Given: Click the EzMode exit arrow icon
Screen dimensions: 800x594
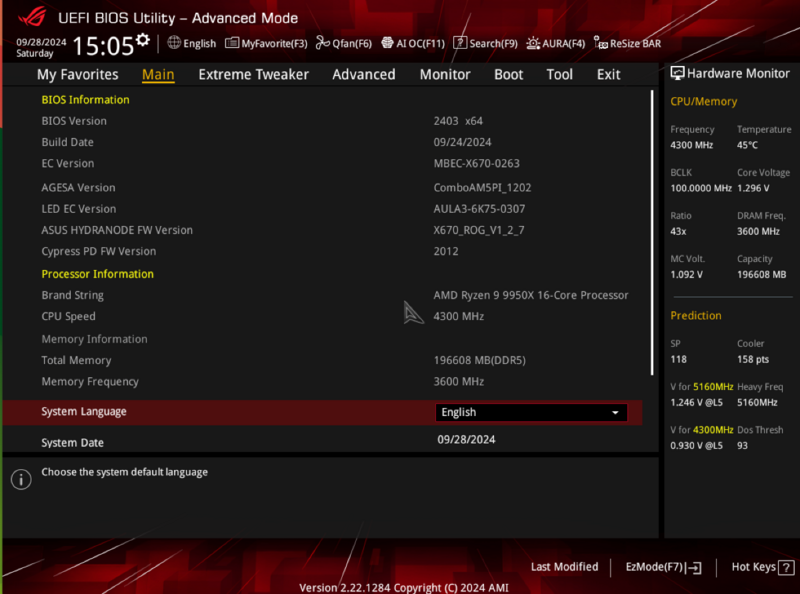Looking at the screenshot, I should point(694,567).
